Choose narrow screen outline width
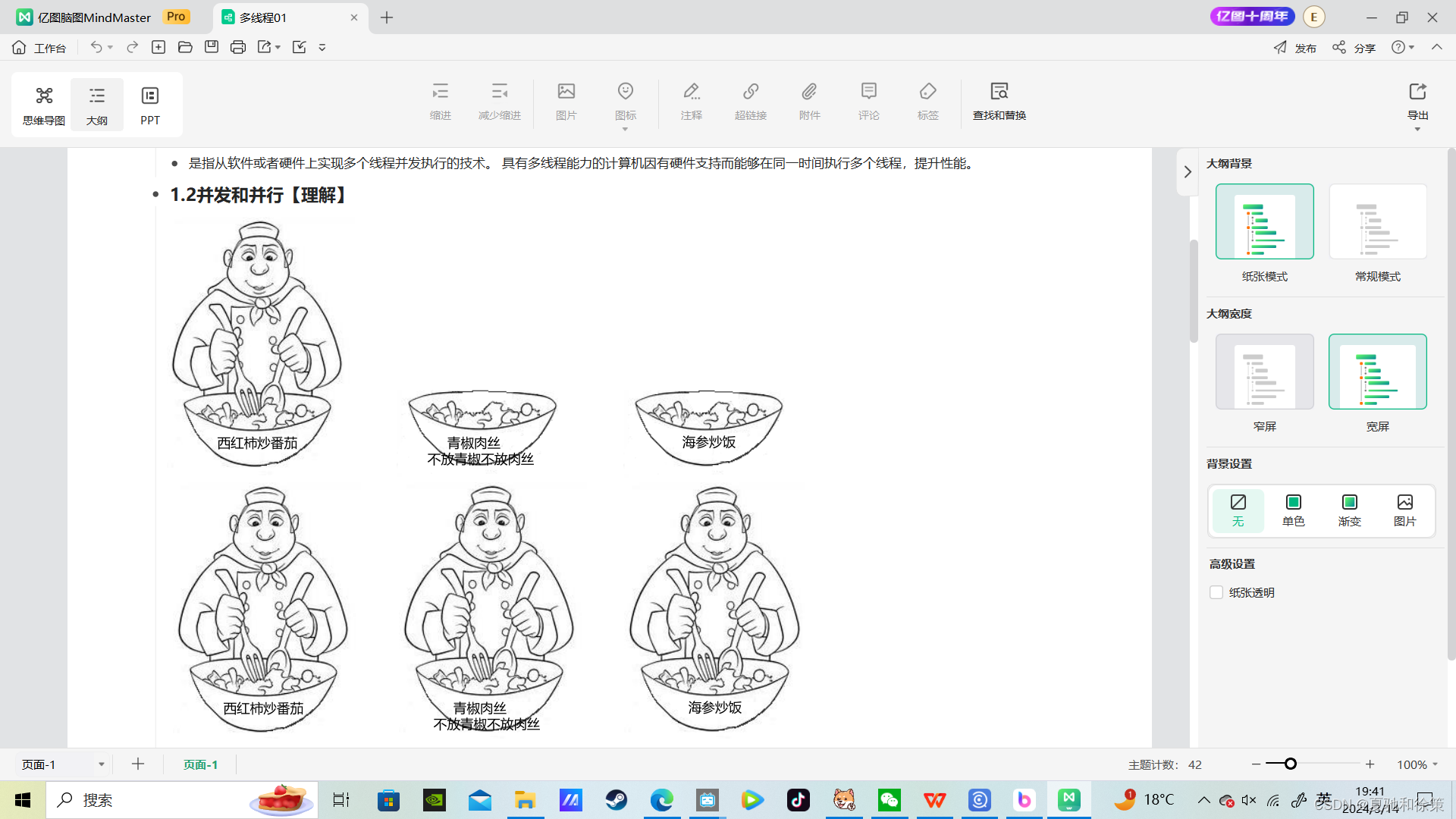Viewport: 1456px width, 819px height. coord(1264,372)
